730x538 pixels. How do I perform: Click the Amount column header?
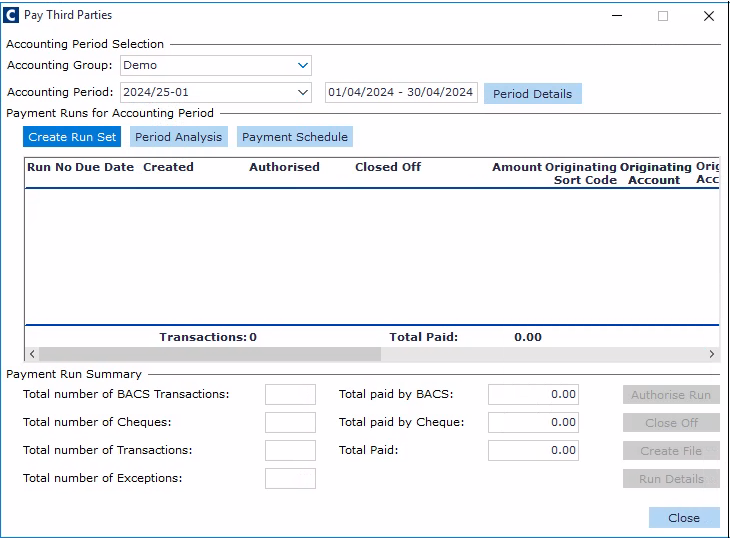[x=517, y=167]
